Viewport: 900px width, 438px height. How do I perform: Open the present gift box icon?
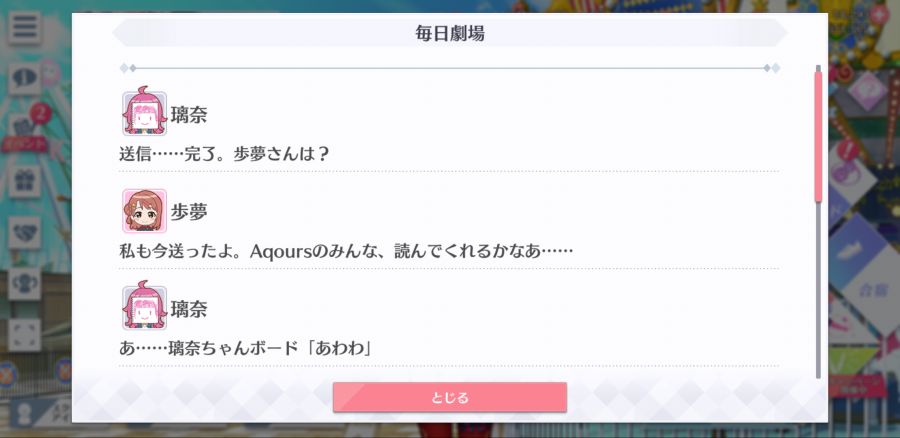click(25, 181)
